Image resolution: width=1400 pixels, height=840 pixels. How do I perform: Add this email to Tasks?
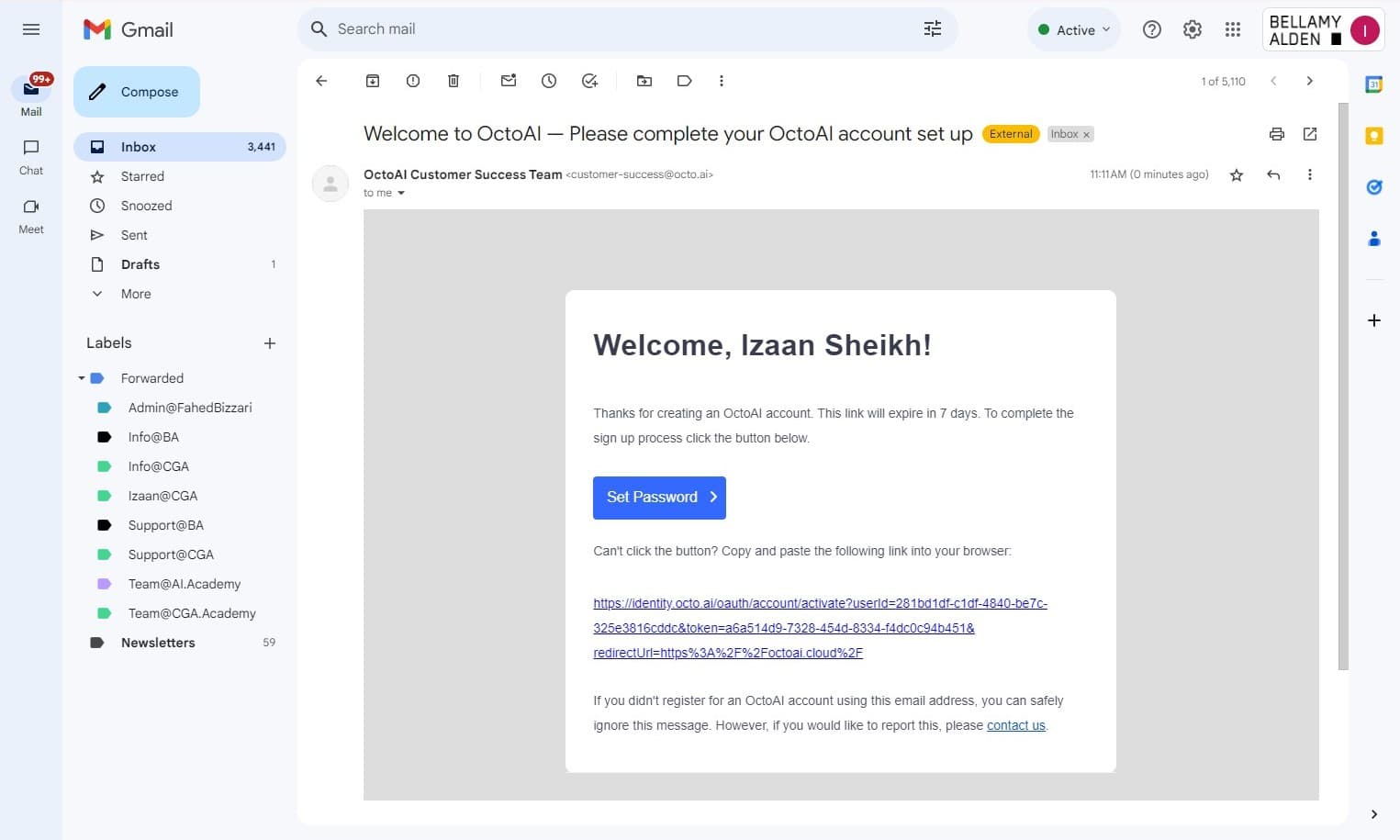tap(589, 81)
